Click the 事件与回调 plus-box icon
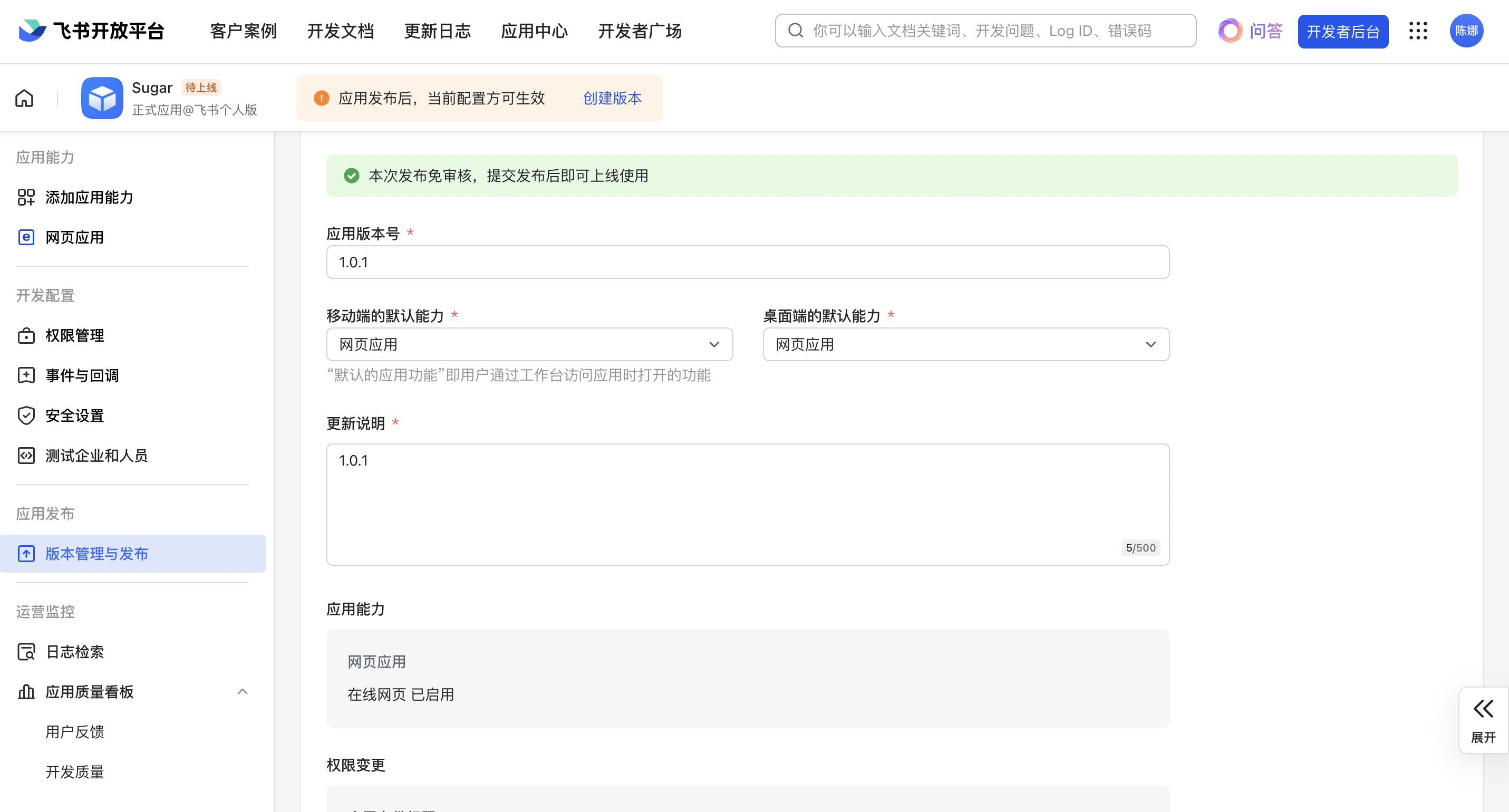 pos(26,375)
